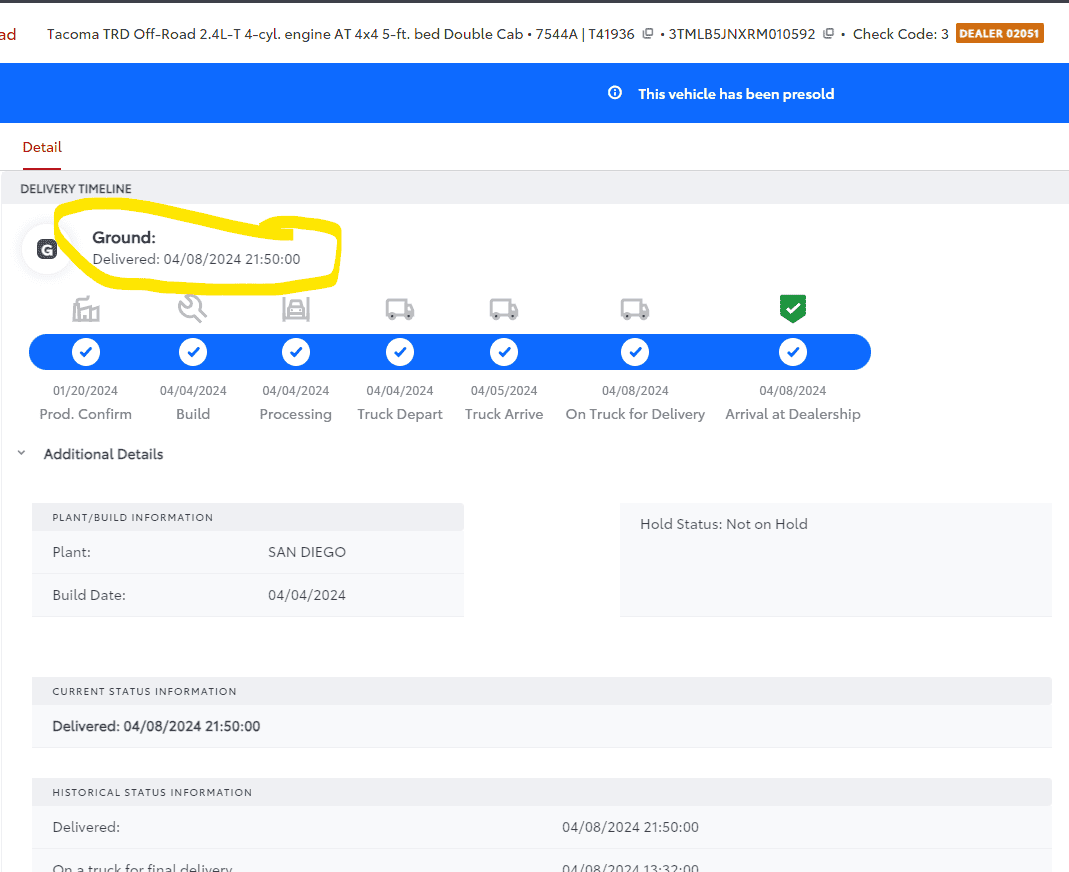The image size is (1069, 872).
Task: Click green shield icon above Arrival at Dealership
Action: coord(793,309)
